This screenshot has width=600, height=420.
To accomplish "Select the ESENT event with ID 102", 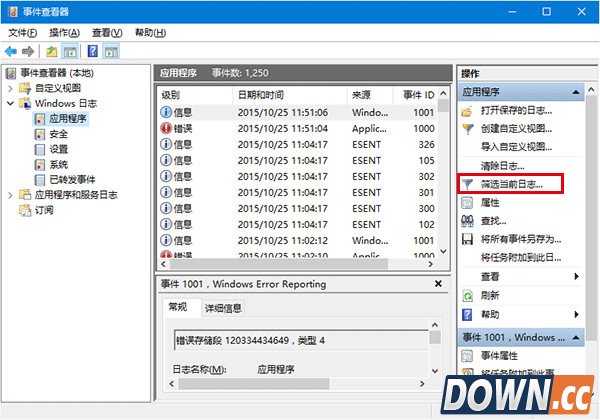I will pyautogui.click(x=298, y=225).
